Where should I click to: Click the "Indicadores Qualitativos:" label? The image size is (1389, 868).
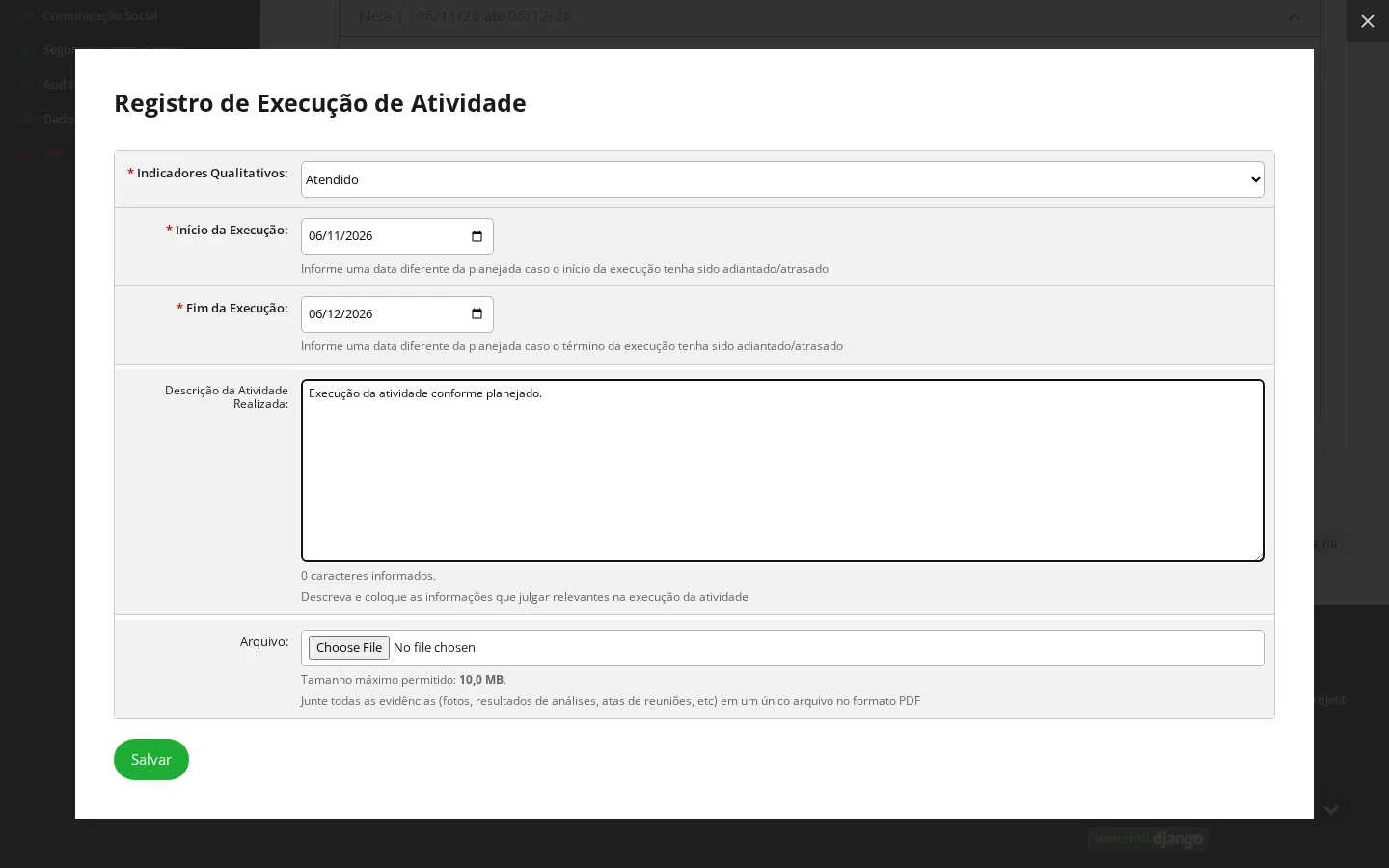(207, 174)
